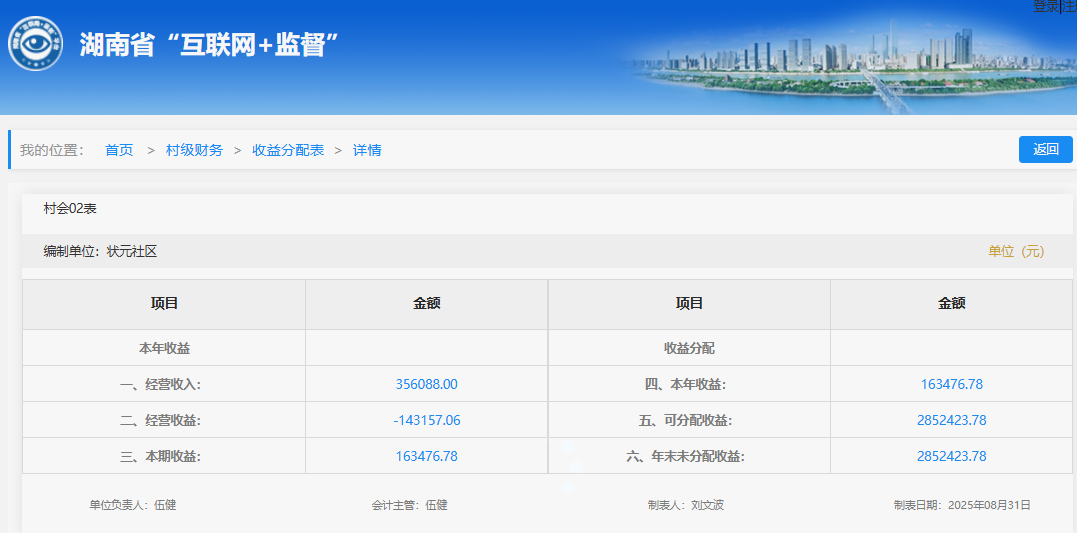Open the 经营收益 value -143157.06
Screen dimensions: 1077x533
pos(427,420)
